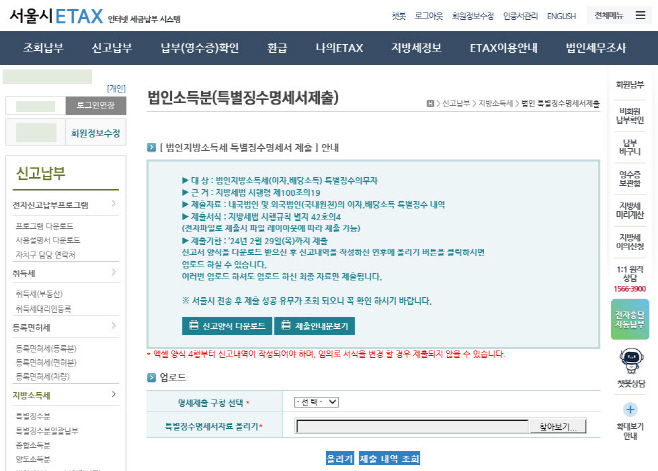Image resolution: width=658 pixels, height=471 pixels.
Task: Click the file path input field
Action: click(x=413, y=427)
